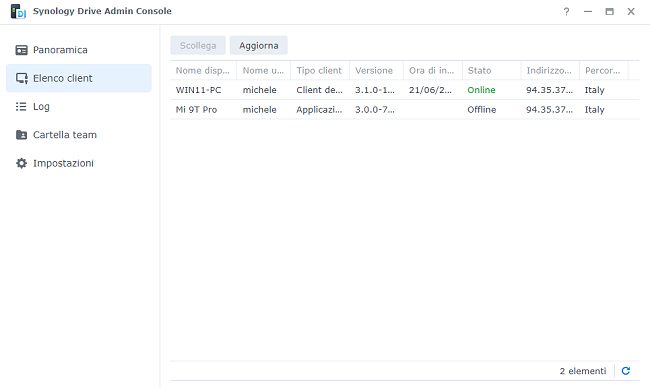The height and width of the screenshot is (387, 650).
Task: Click the Client de... type cell
Action: tap(320, 90)
